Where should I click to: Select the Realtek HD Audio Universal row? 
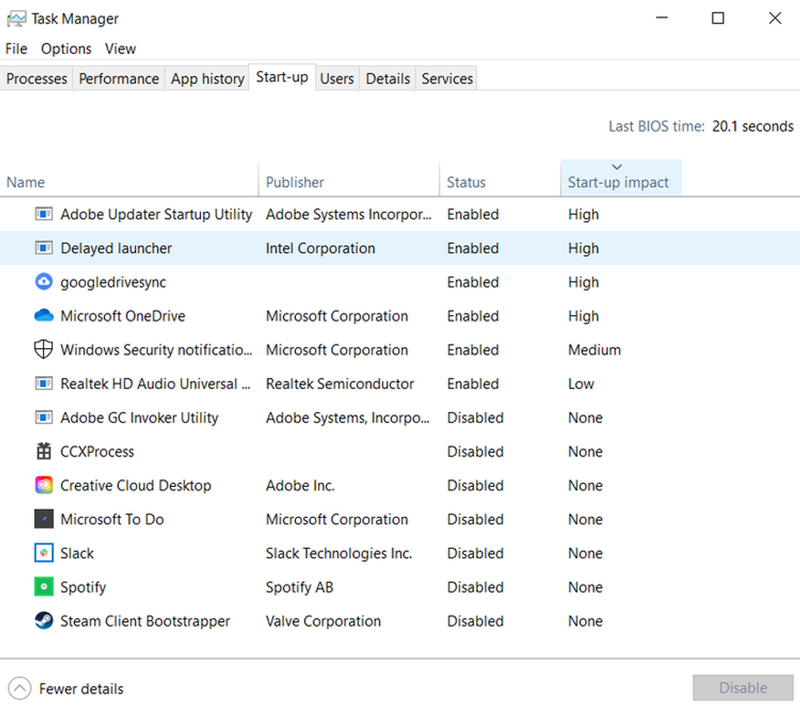(400, 383)
